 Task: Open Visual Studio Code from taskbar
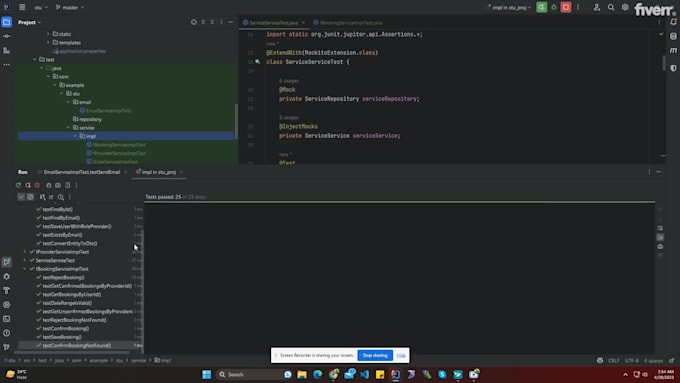click(364, 374)
